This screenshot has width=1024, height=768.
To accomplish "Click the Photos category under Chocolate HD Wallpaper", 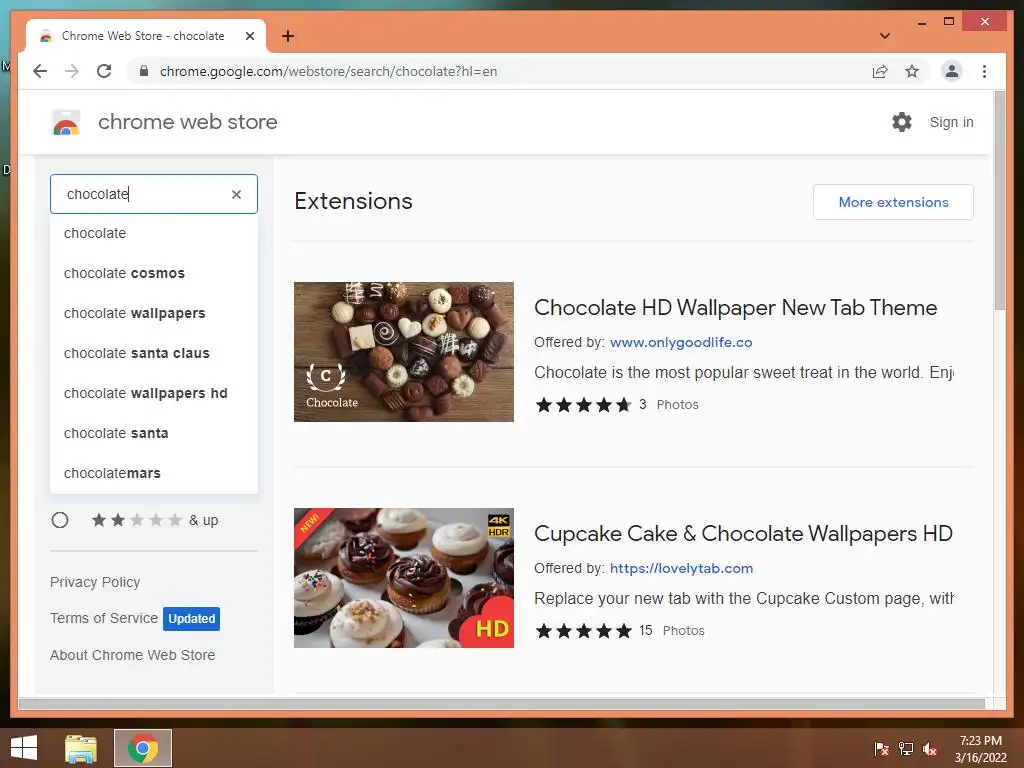I will pyautogui.click(x=677, y=405).
